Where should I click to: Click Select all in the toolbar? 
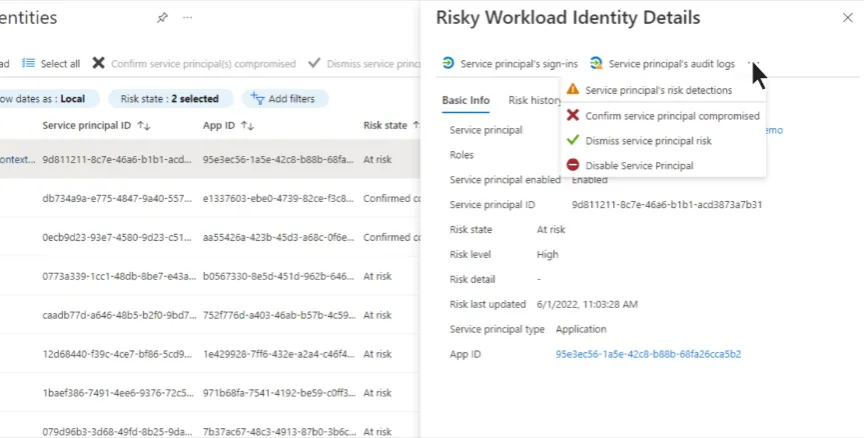pos(51,63)
